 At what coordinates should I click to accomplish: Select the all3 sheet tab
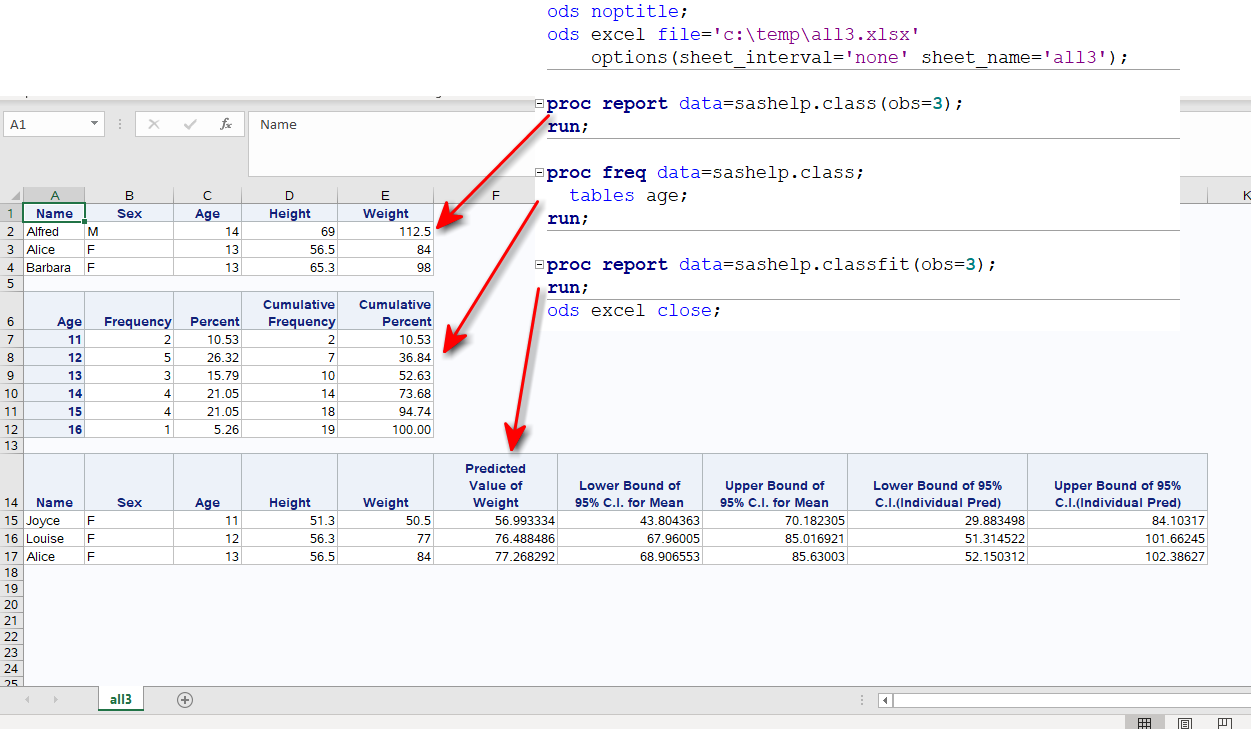click(x=121, y=700)
